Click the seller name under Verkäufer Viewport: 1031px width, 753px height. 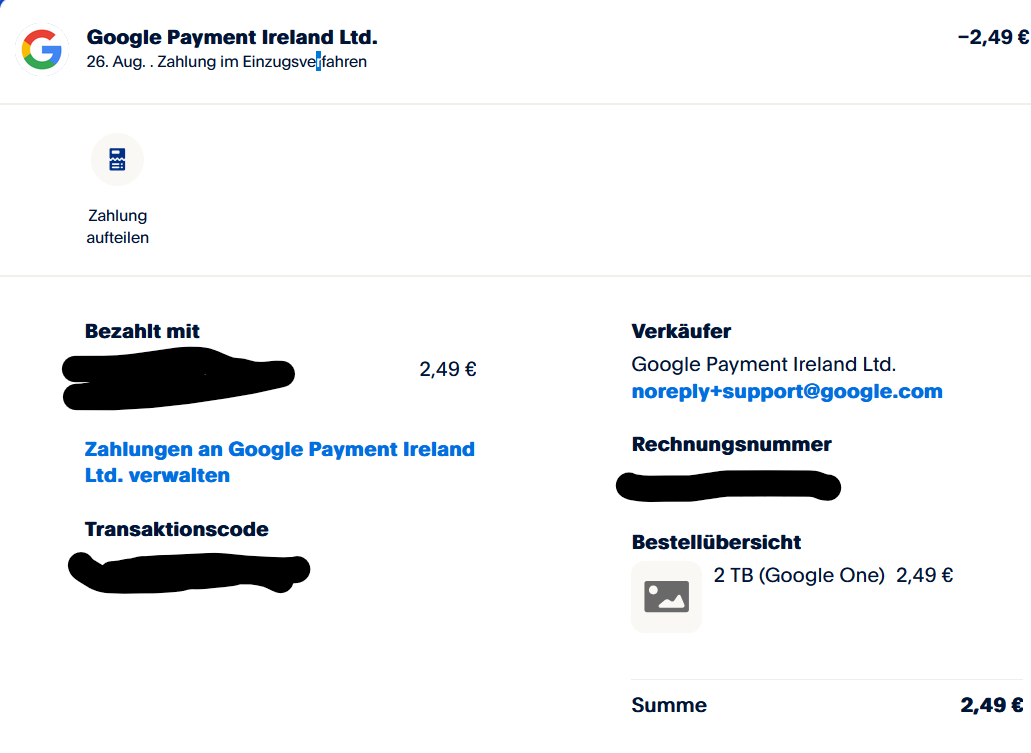[x=764, y=364]
